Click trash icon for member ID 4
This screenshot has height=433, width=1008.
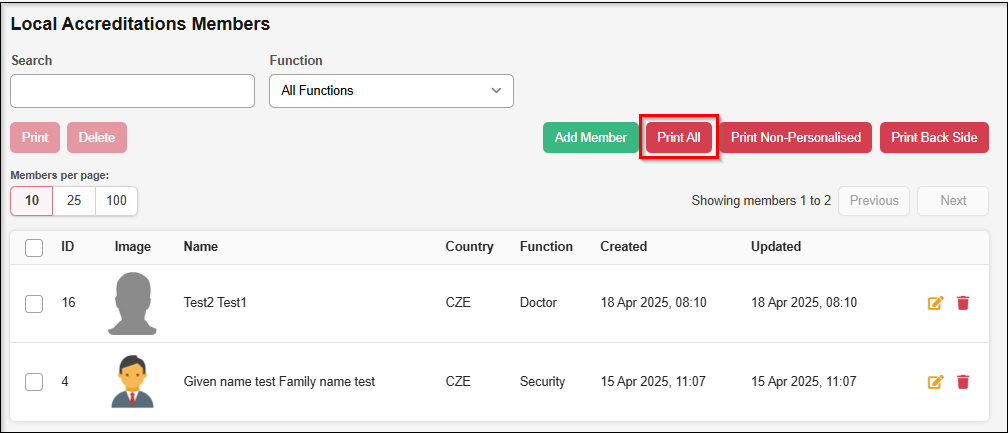pos(963,381)
